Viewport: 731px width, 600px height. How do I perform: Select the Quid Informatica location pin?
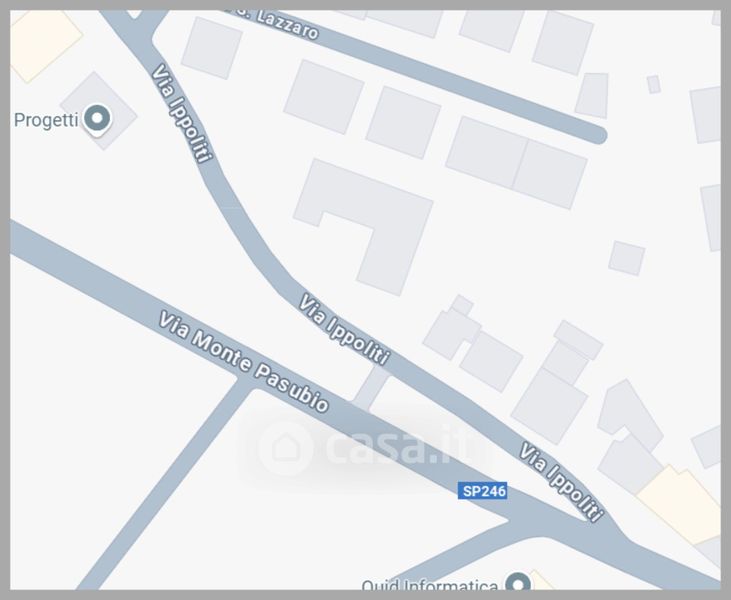518,582
